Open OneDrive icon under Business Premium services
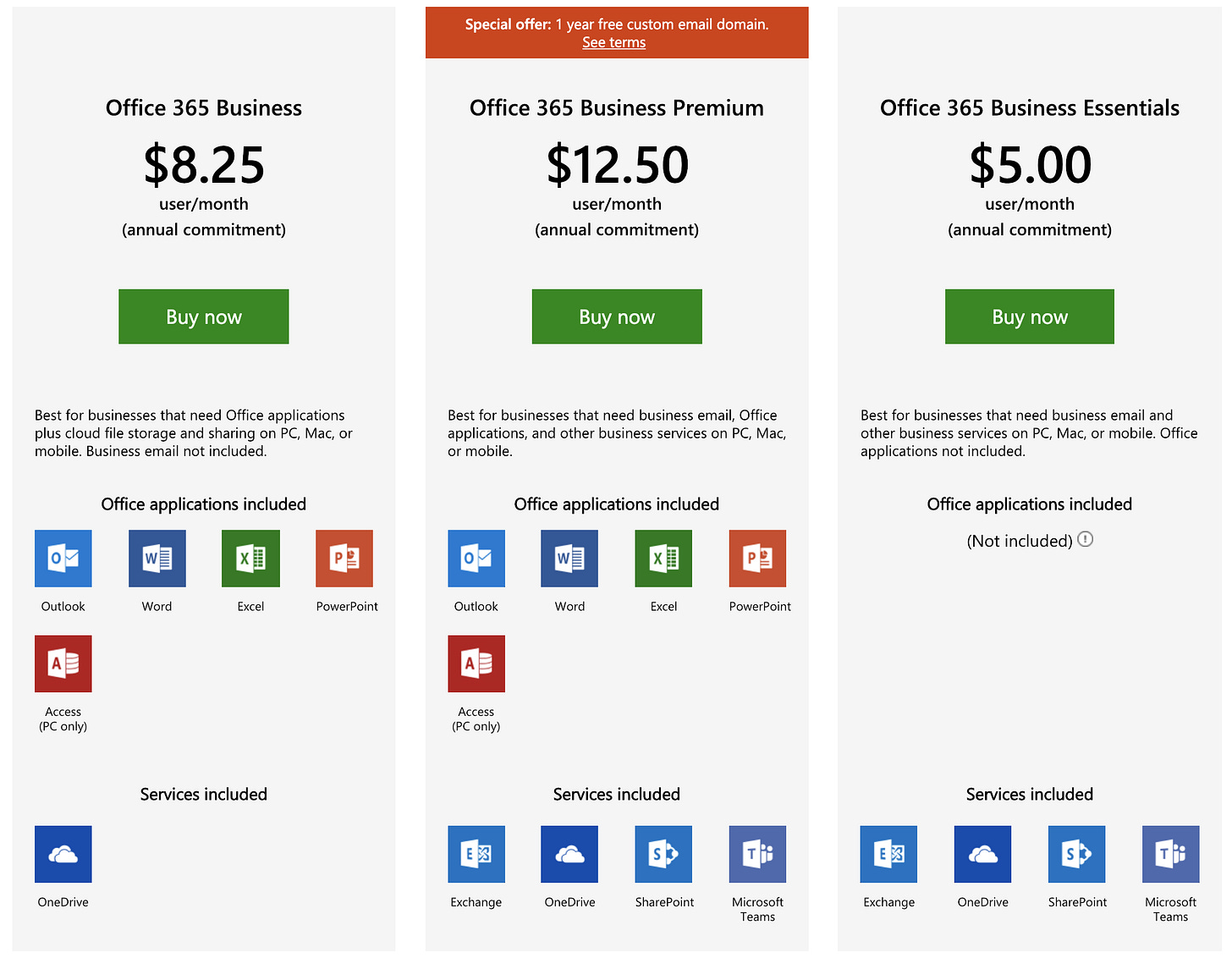The height and width of the screenshot is (958, 1232). [569, 855]
